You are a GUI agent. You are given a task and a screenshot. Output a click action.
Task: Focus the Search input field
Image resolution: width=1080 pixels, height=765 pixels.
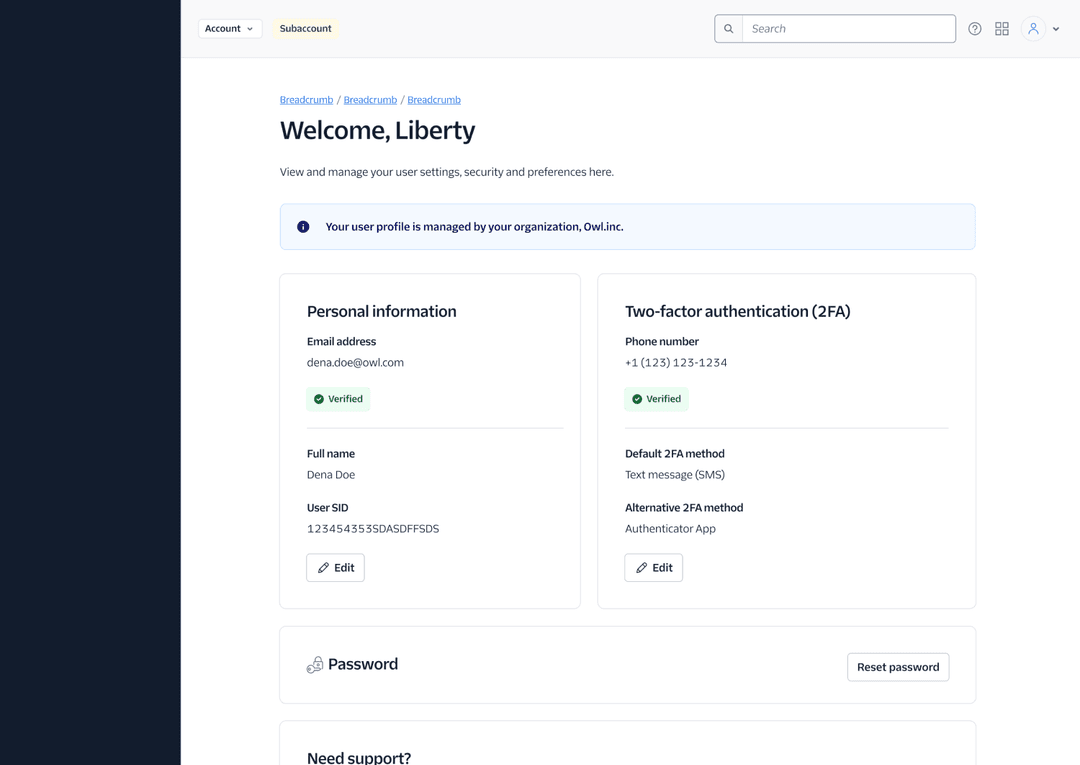pyautogui.click(x=848, y=29)
